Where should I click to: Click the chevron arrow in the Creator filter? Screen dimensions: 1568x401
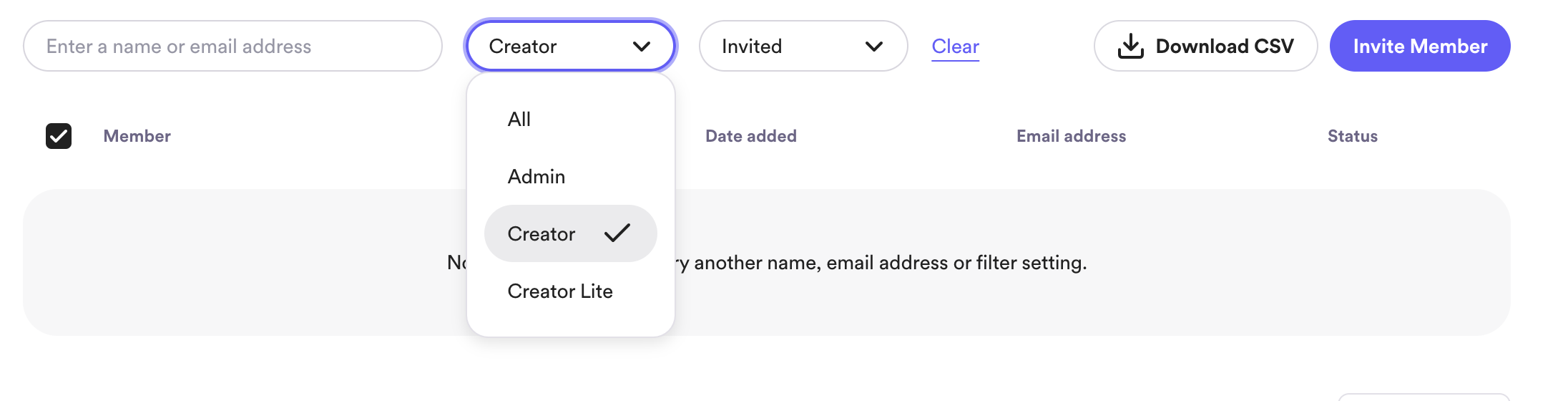(642, 47)
